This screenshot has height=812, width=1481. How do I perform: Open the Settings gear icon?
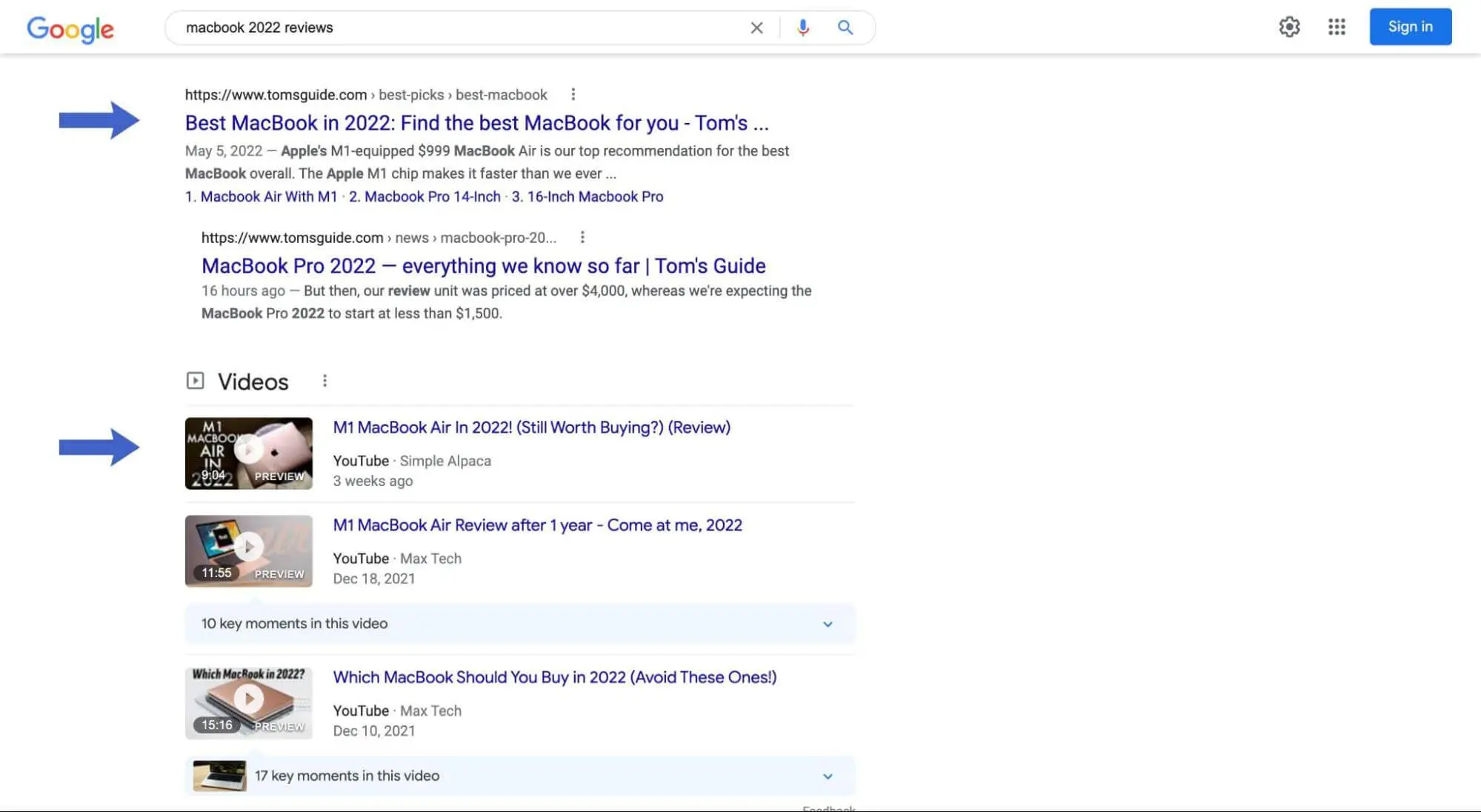1289,27
